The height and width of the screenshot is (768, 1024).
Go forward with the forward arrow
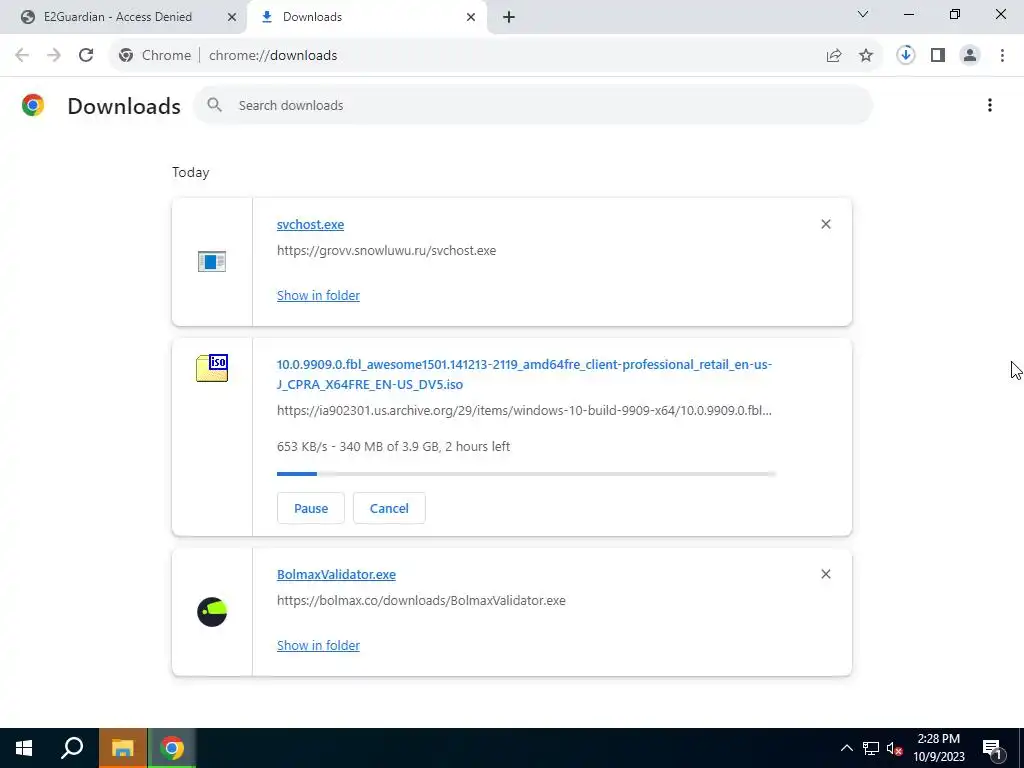(54, 55)
